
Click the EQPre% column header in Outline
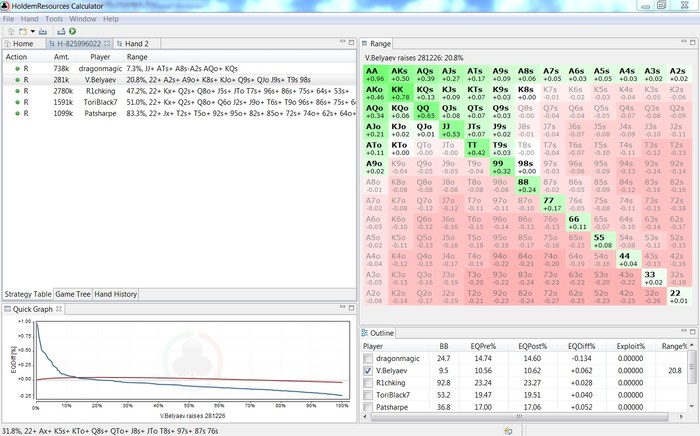[483, 346]
